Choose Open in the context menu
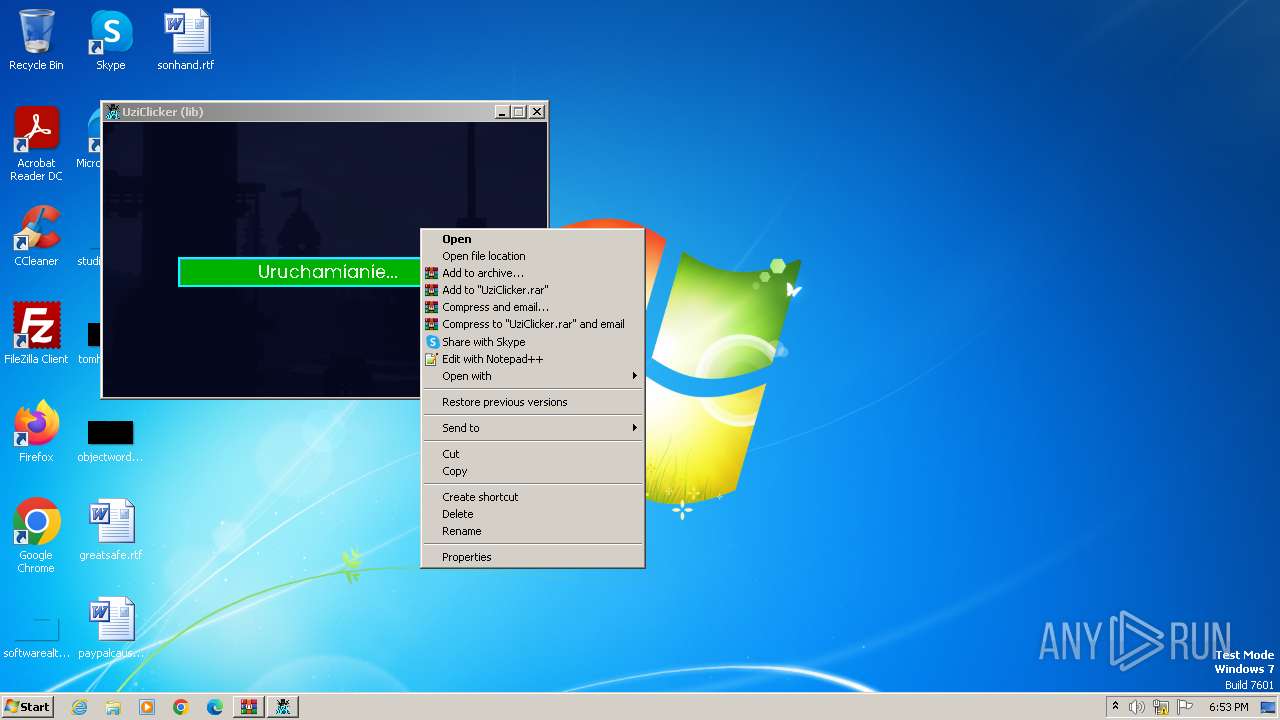Screen dimensions: 1280x720 tap(533, 239)
